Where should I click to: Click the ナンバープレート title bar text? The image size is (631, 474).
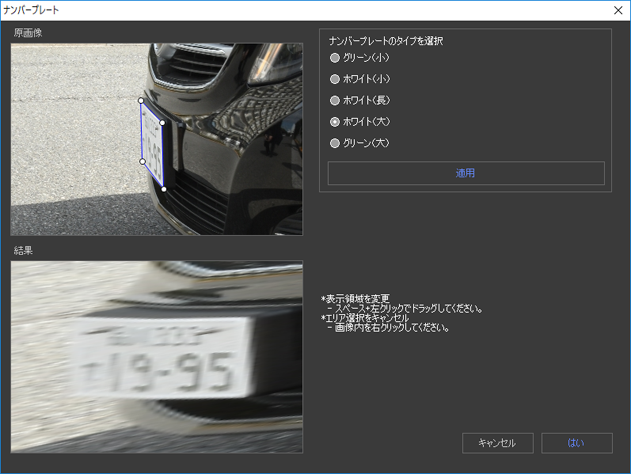31,10
